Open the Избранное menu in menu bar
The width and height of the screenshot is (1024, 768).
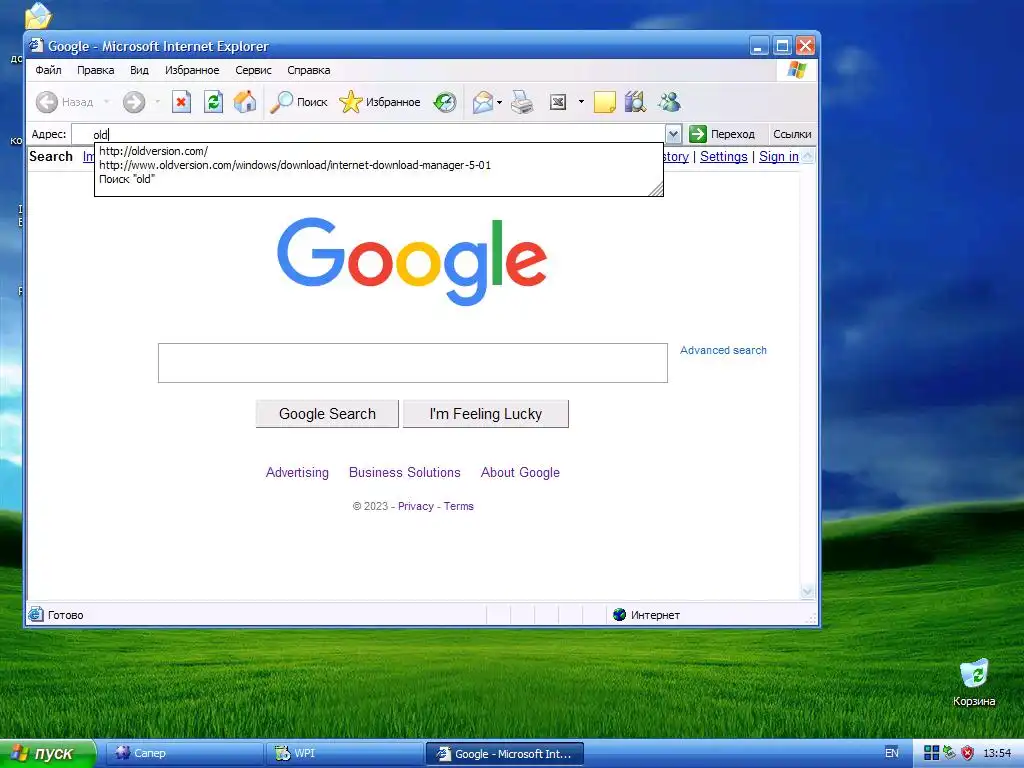point(192,70)
